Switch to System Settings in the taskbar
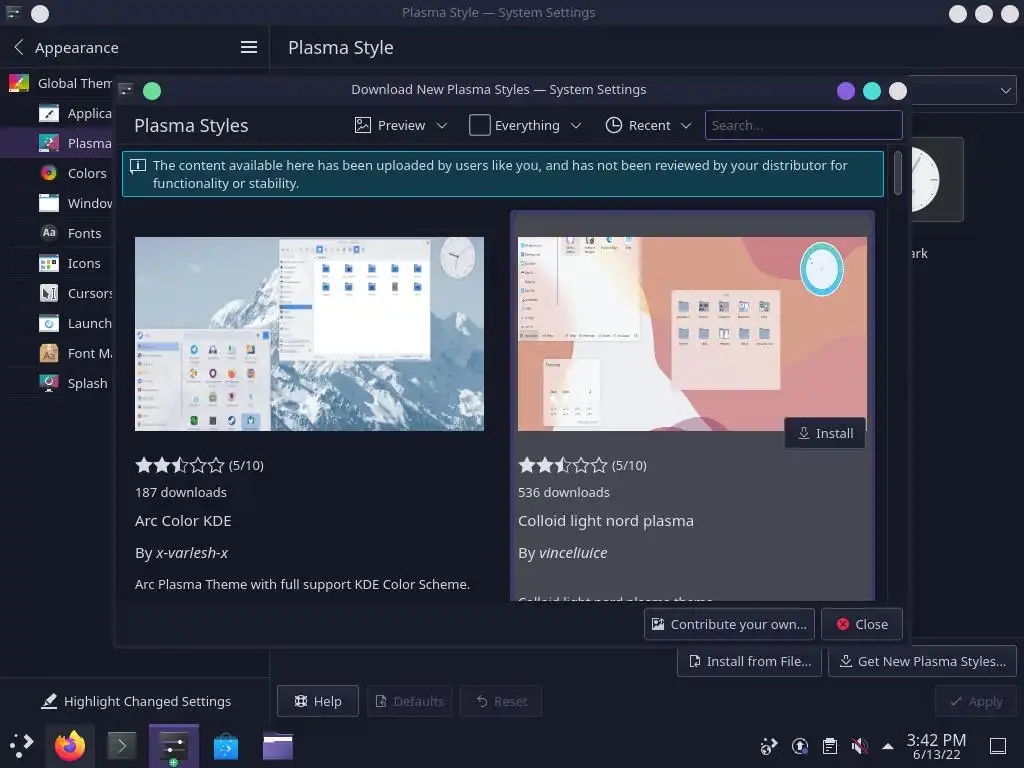This screenshot has height=768, width=1024. click(174, 746)
